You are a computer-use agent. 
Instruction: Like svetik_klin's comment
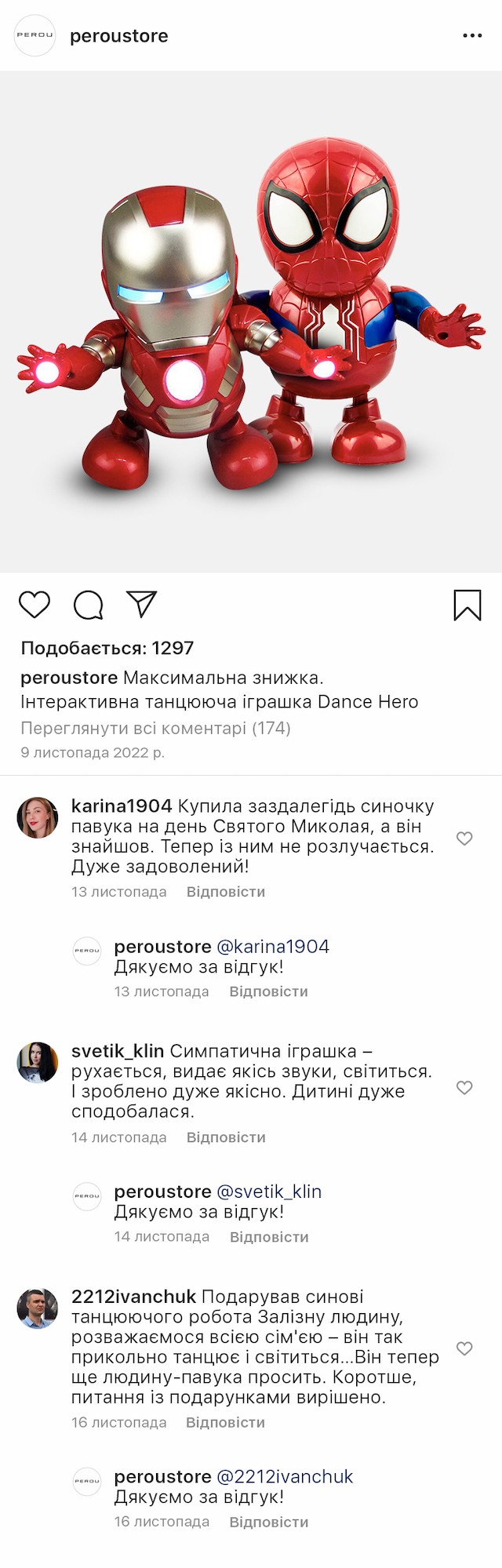pos(464,1088)
